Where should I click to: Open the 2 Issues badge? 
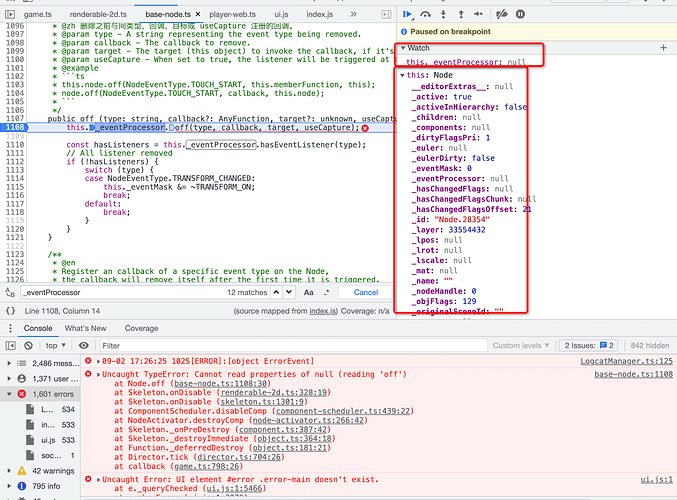pos(589,345)
